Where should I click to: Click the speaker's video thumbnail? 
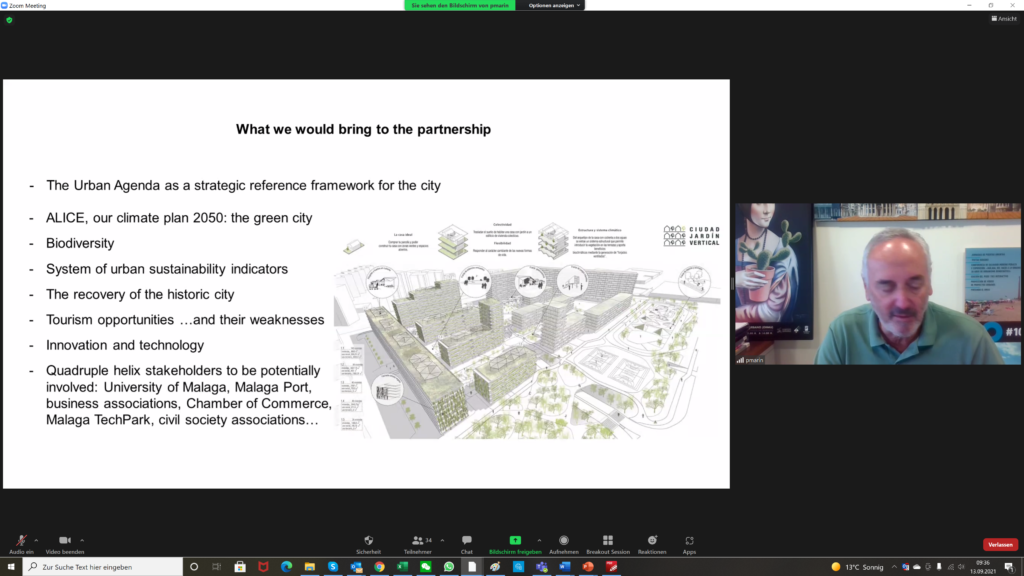878,285
